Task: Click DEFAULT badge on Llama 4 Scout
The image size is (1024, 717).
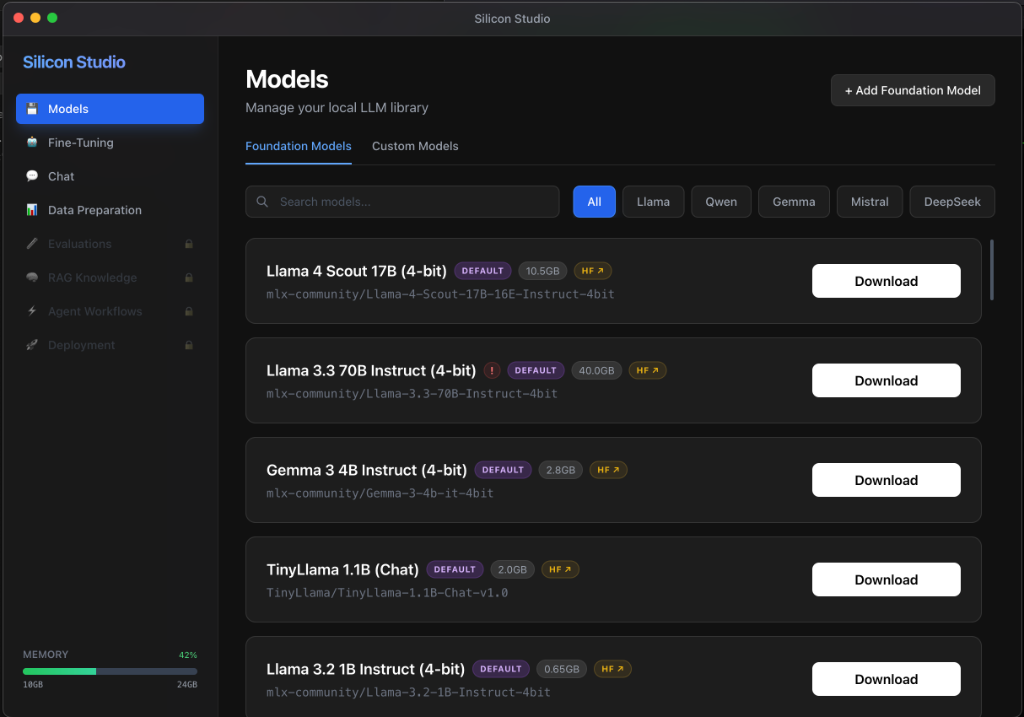Action: (x=483, y=270)
